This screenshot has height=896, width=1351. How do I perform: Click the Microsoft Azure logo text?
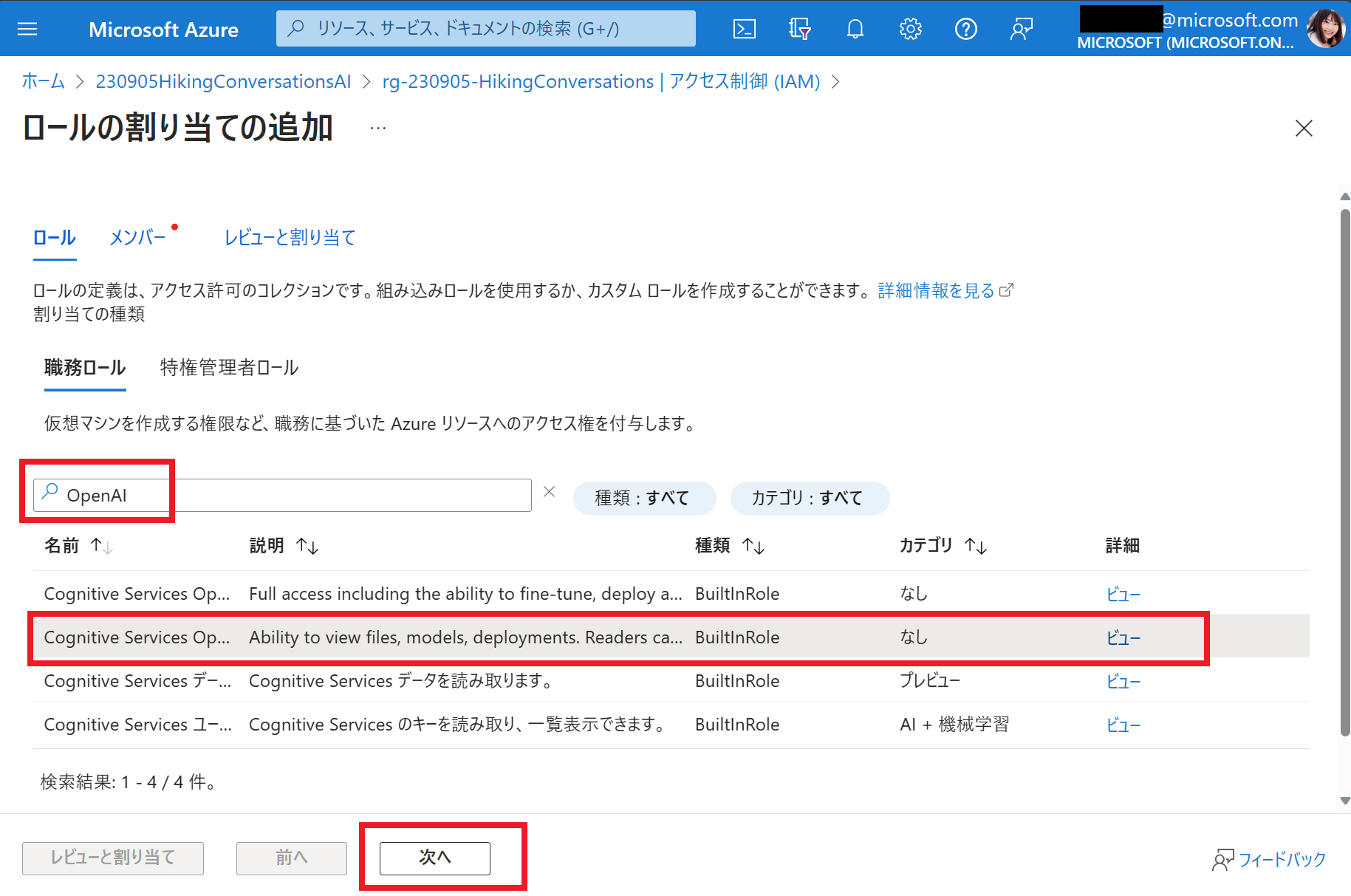pyautogui.click(x=163, y=30)
